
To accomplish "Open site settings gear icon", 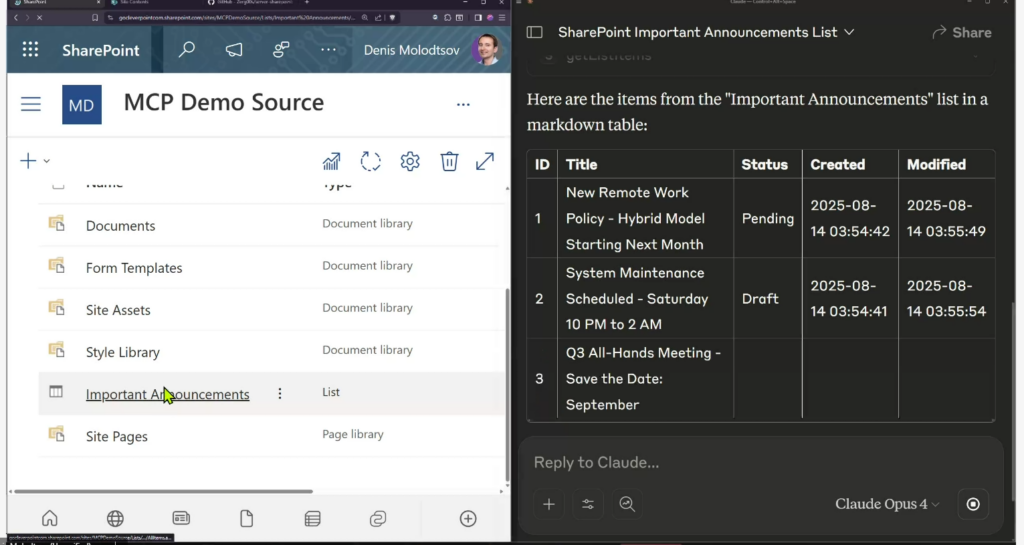I will [409, 161].
